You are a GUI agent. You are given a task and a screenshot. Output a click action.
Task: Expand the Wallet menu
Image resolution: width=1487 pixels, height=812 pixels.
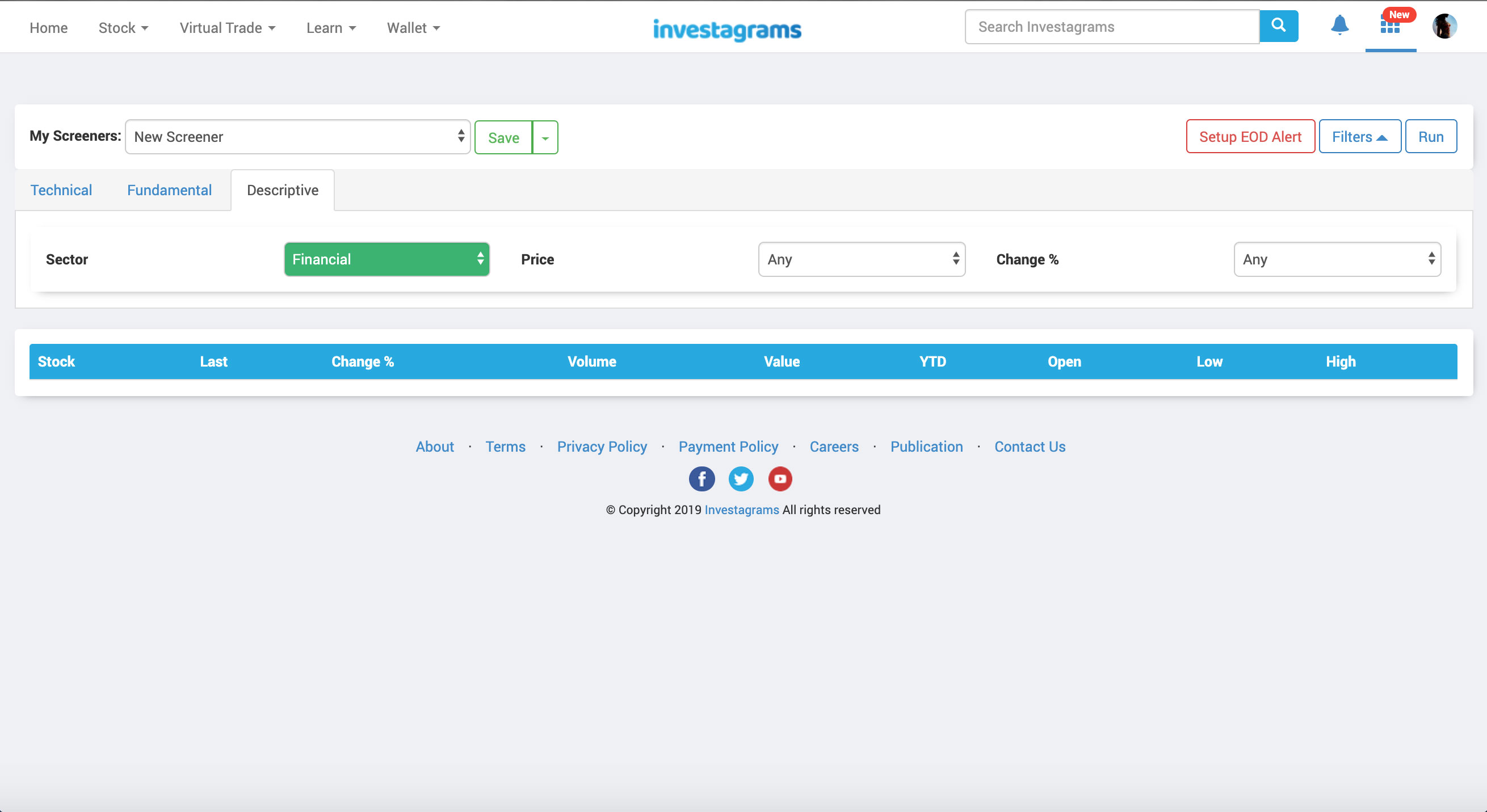(x=413, y=28)
